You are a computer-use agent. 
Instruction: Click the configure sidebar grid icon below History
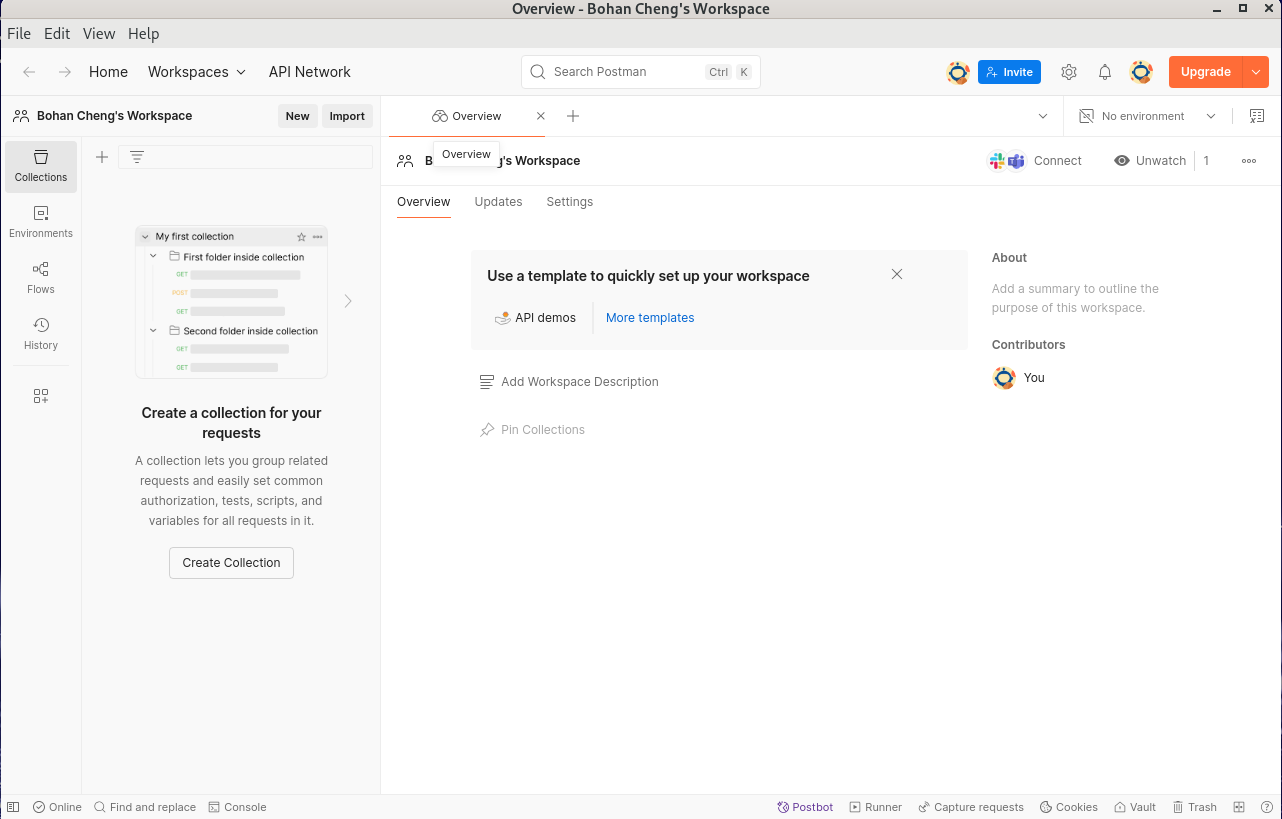(41, 396)
